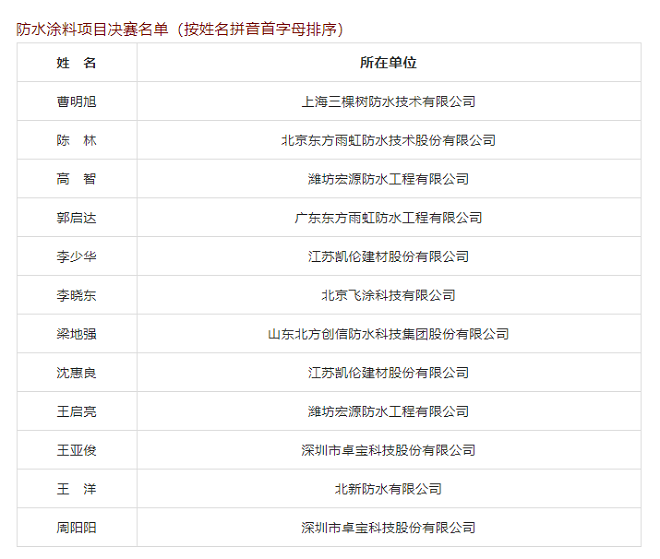The height and width of the screenshot is (559, 660).
Task: Select the name 周阳阳
Action: [x=76, y=527]
